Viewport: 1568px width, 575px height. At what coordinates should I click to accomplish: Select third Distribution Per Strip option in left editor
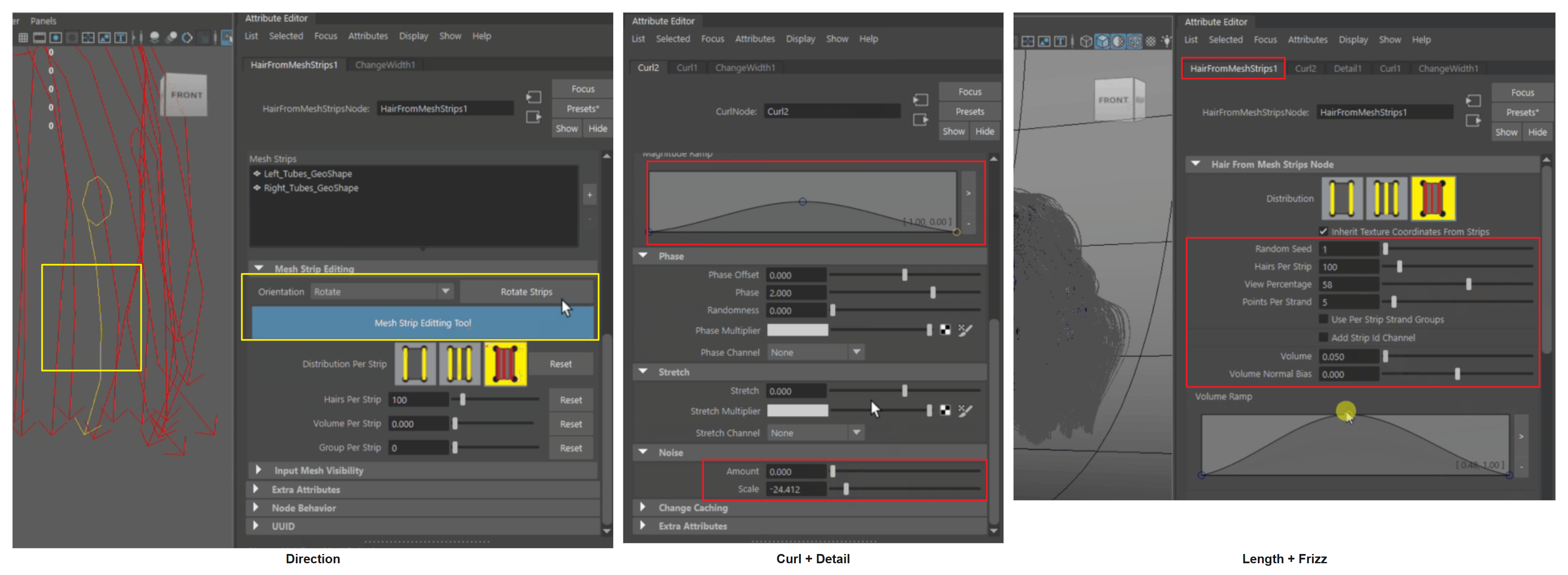point(505,364)
